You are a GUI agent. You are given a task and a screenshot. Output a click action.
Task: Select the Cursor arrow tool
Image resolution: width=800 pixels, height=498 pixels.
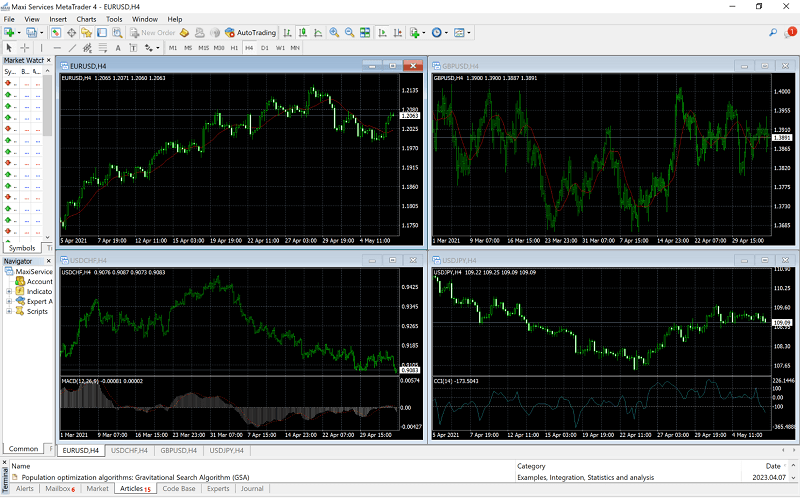[x=9, y=48]
